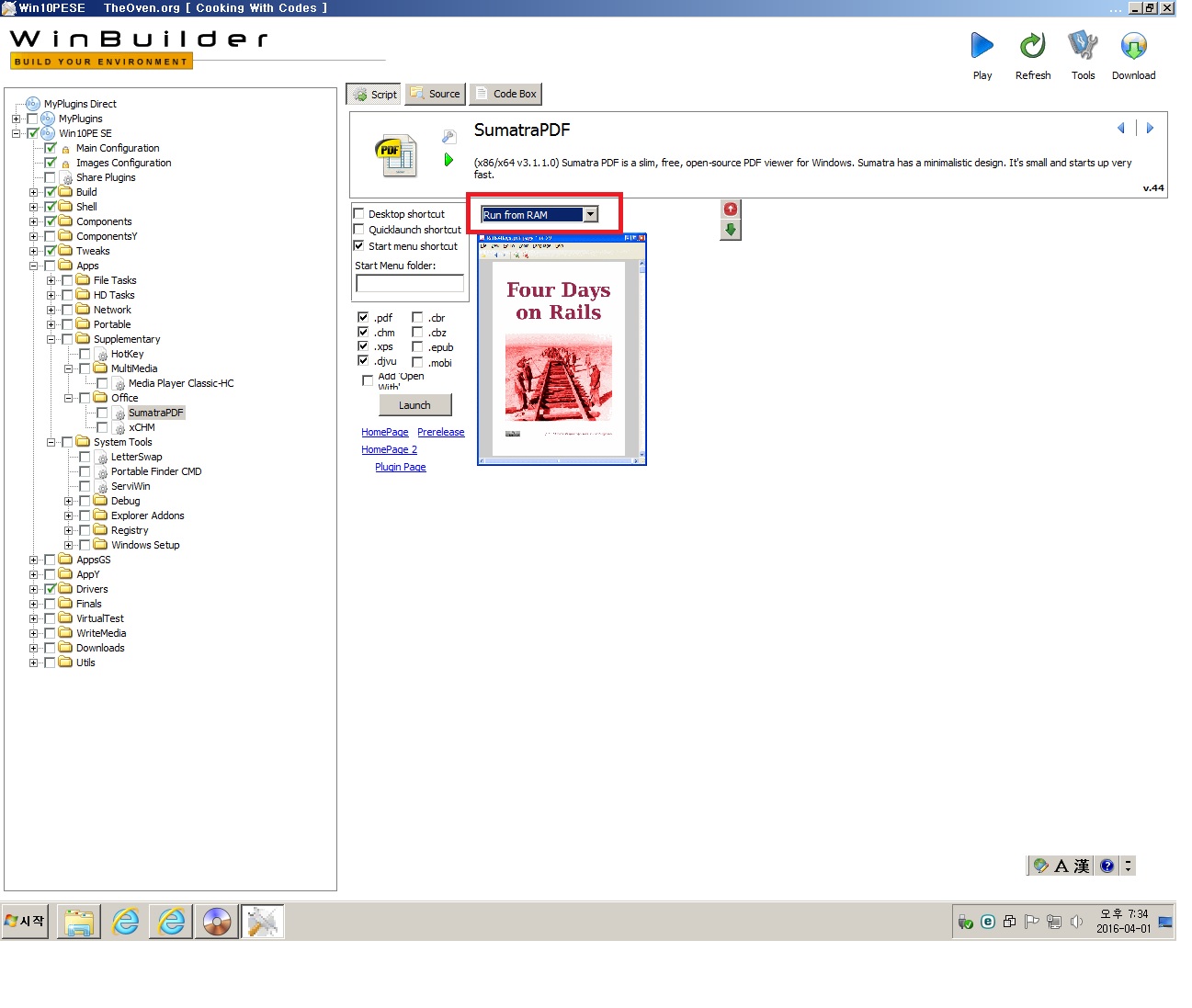Click the Download icon

tap(1133, 46)
